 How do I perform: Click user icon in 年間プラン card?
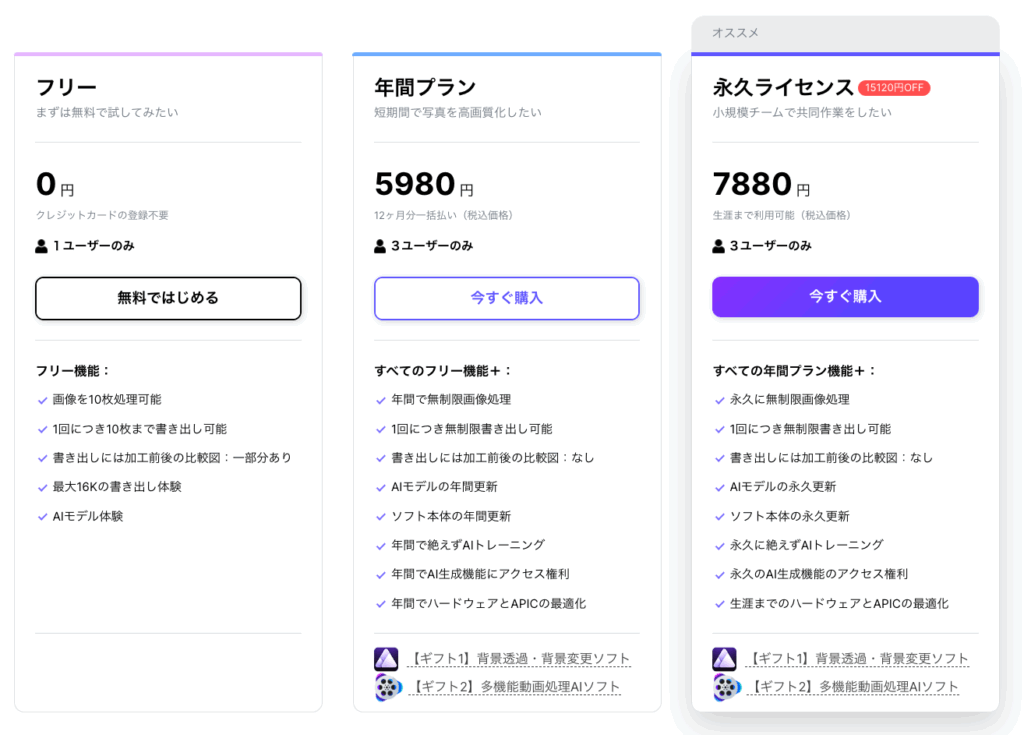tap(380, 245)
